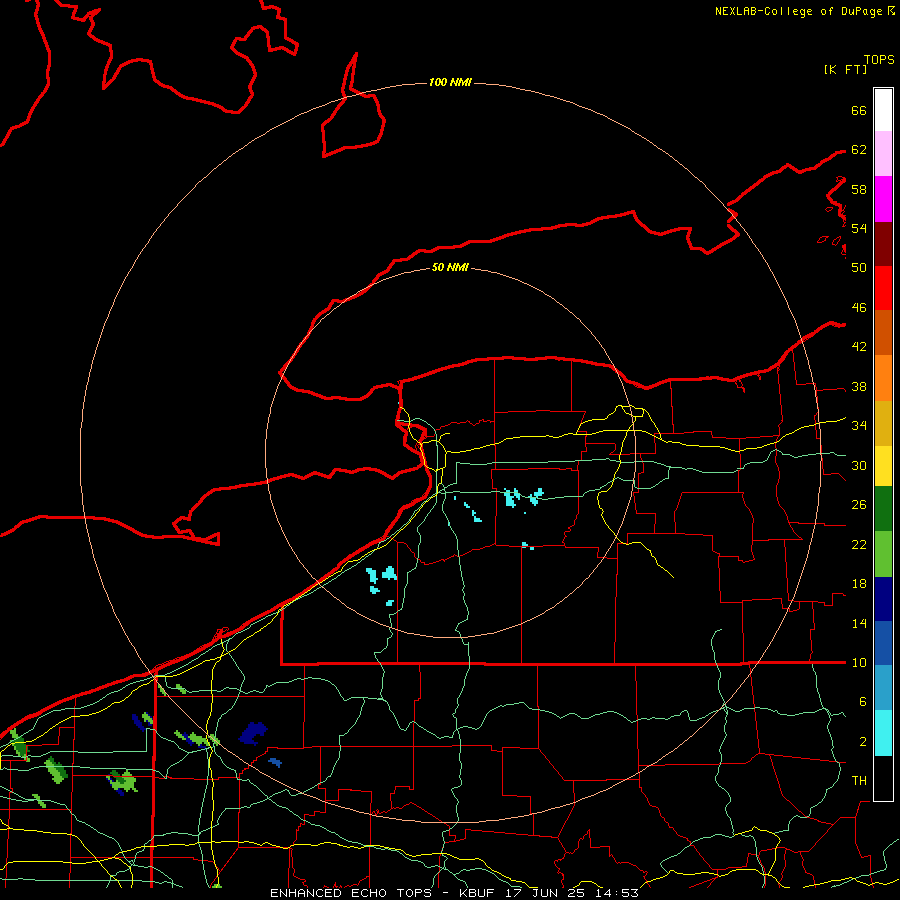Image resolution: width=900 pixels, height=900 pixels.
Task: Click the '58' legend value
Action: click(859, 189)
